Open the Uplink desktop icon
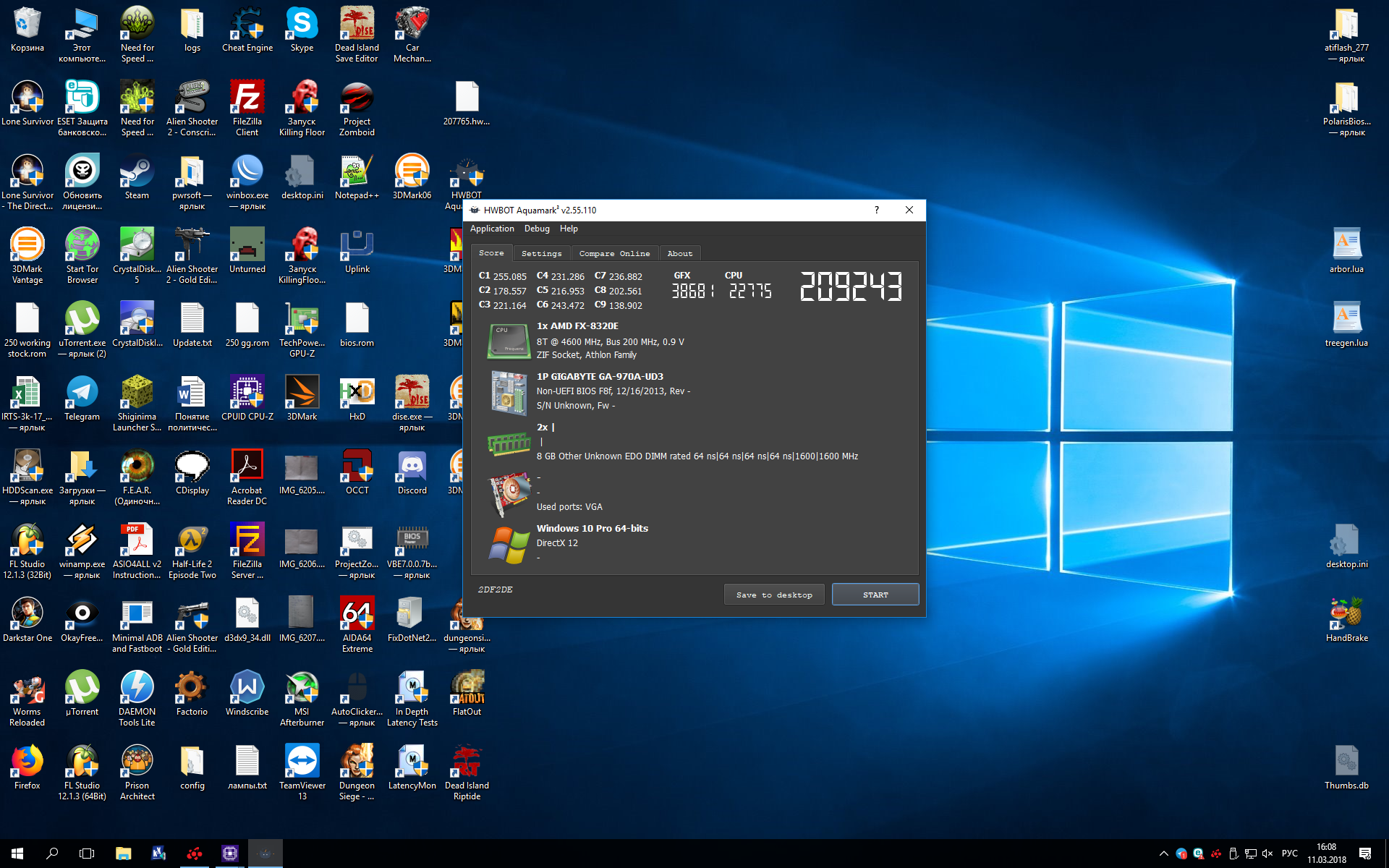The height and width of the screenshot is (868, 1389). tap(357, 251)
